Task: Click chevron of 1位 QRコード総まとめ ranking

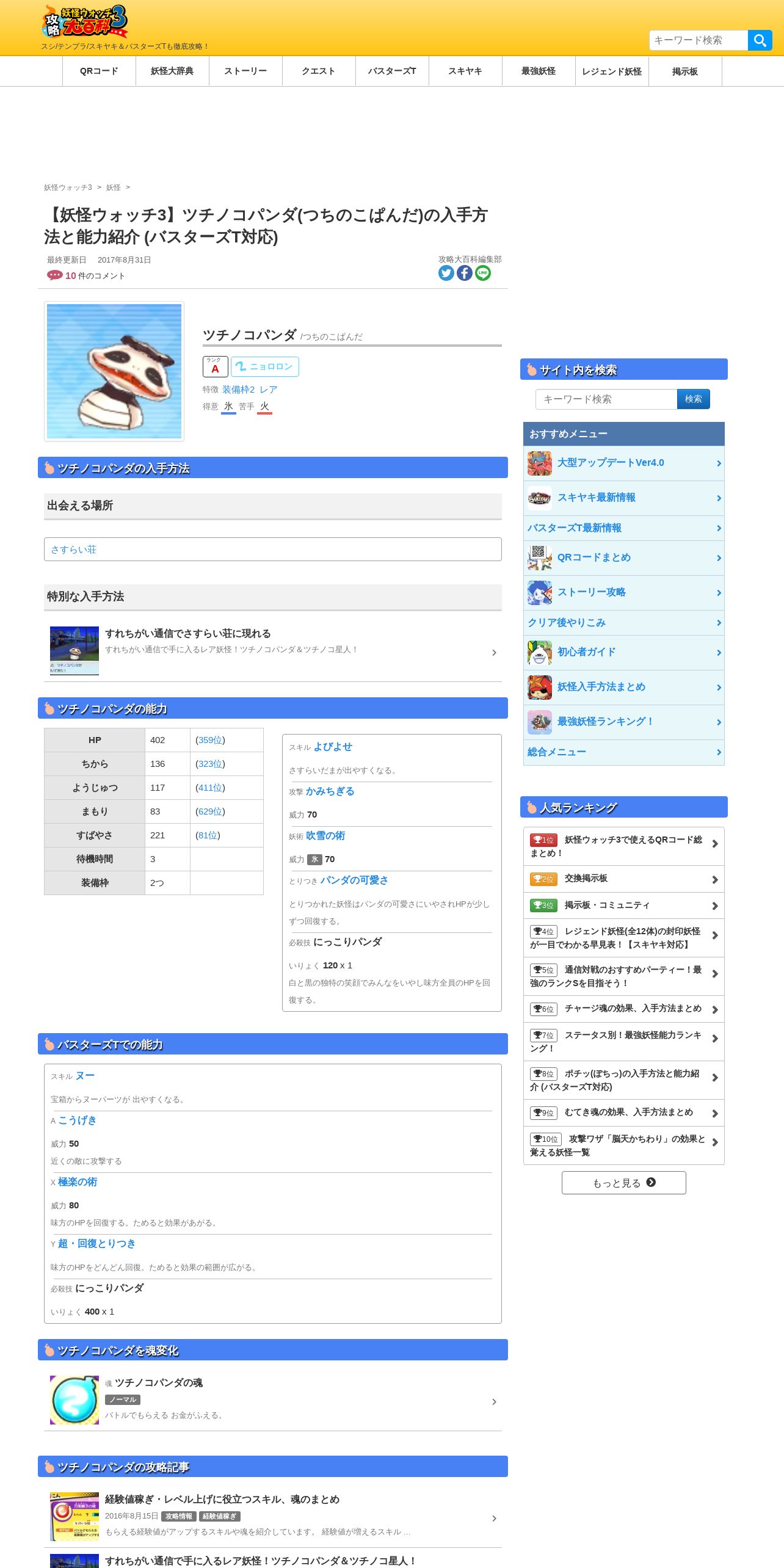Action: 715,844
